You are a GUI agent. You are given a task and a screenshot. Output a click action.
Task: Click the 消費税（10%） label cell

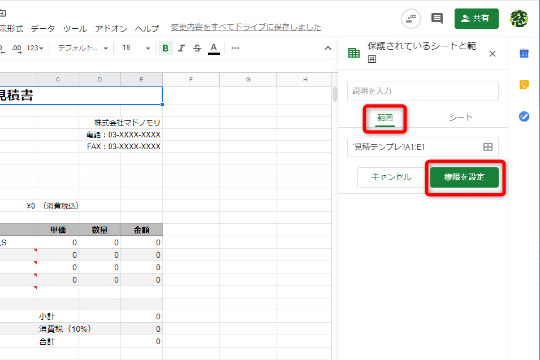(65, 329)
